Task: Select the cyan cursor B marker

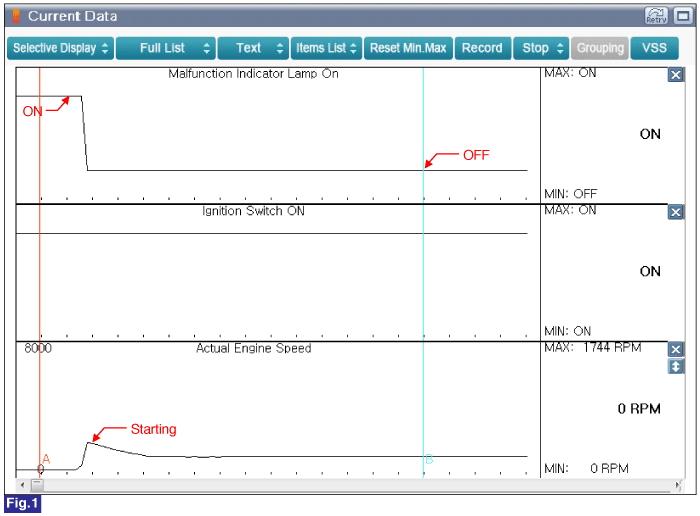Action: 429,459
